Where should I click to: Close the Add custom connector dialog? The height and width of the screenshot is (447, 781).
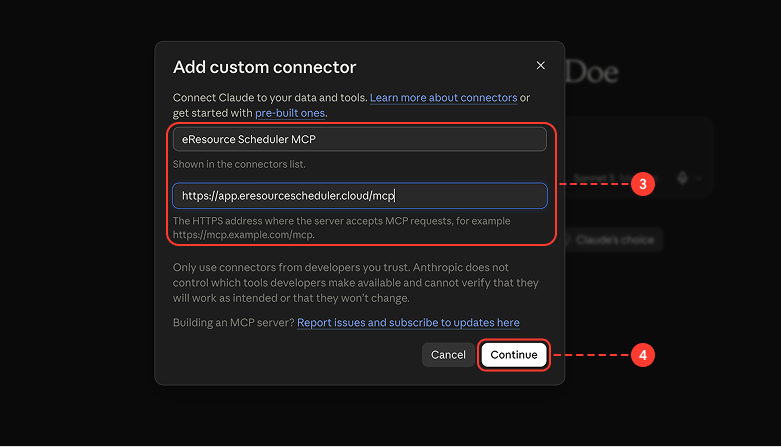540,66
